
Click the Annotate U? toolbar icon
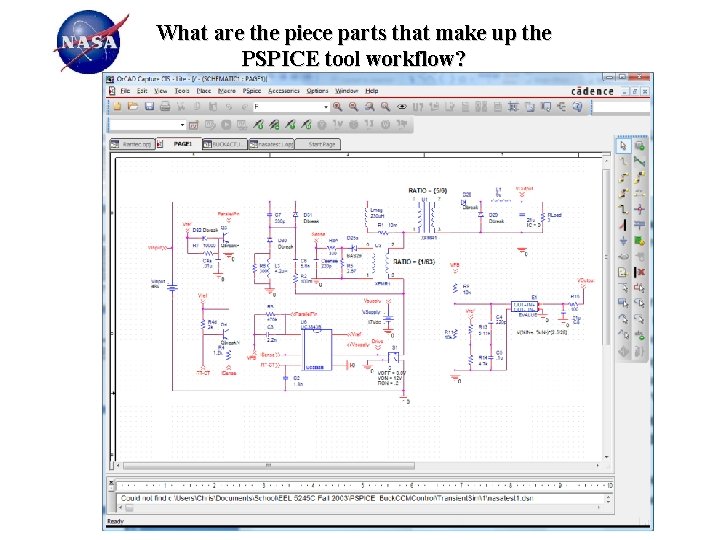(418, 107)
